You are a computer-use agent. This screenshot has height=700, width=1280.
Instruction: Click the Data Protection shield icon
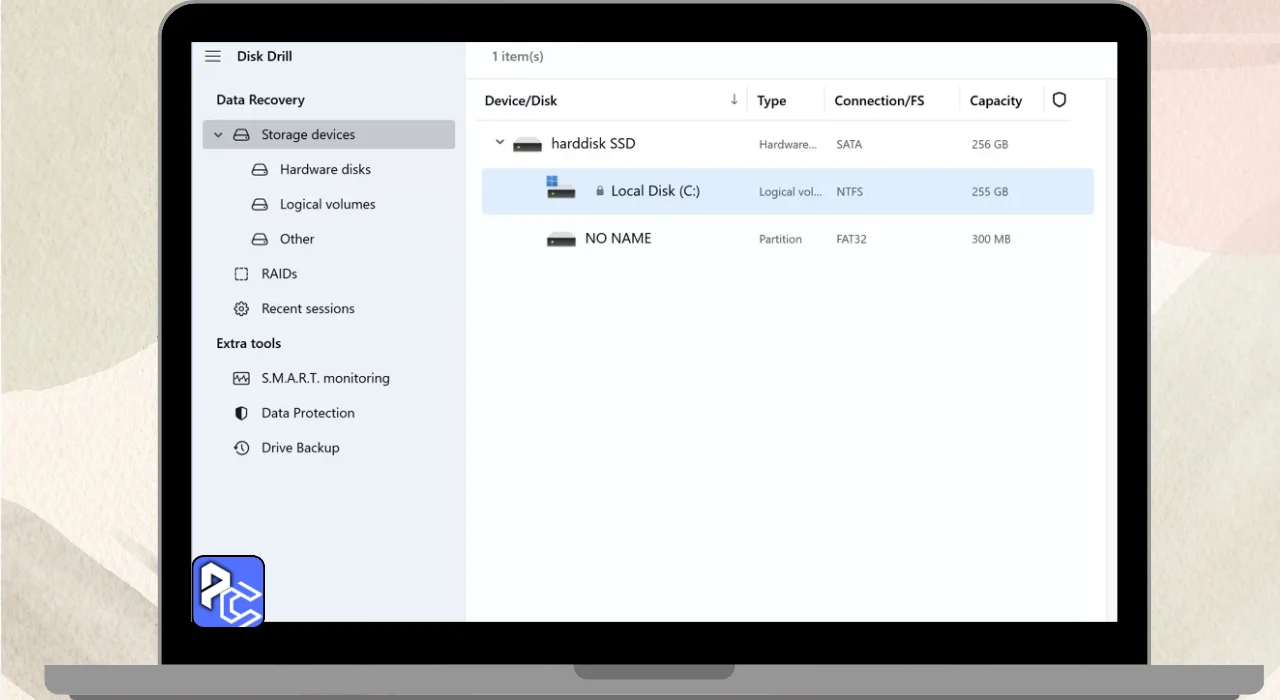tap(241, 413)
